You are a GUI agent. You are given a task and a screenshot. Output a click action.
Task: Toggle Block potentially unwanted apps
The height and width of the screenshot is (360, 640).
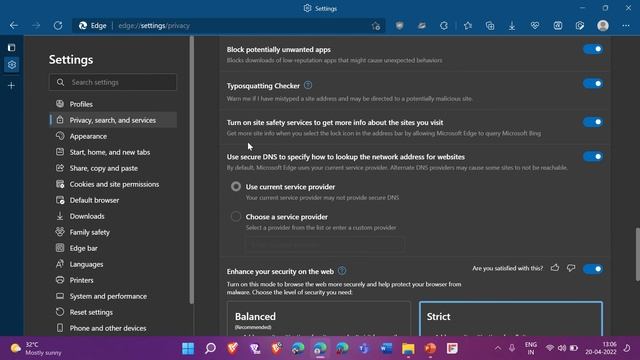(x=593, y=49)
